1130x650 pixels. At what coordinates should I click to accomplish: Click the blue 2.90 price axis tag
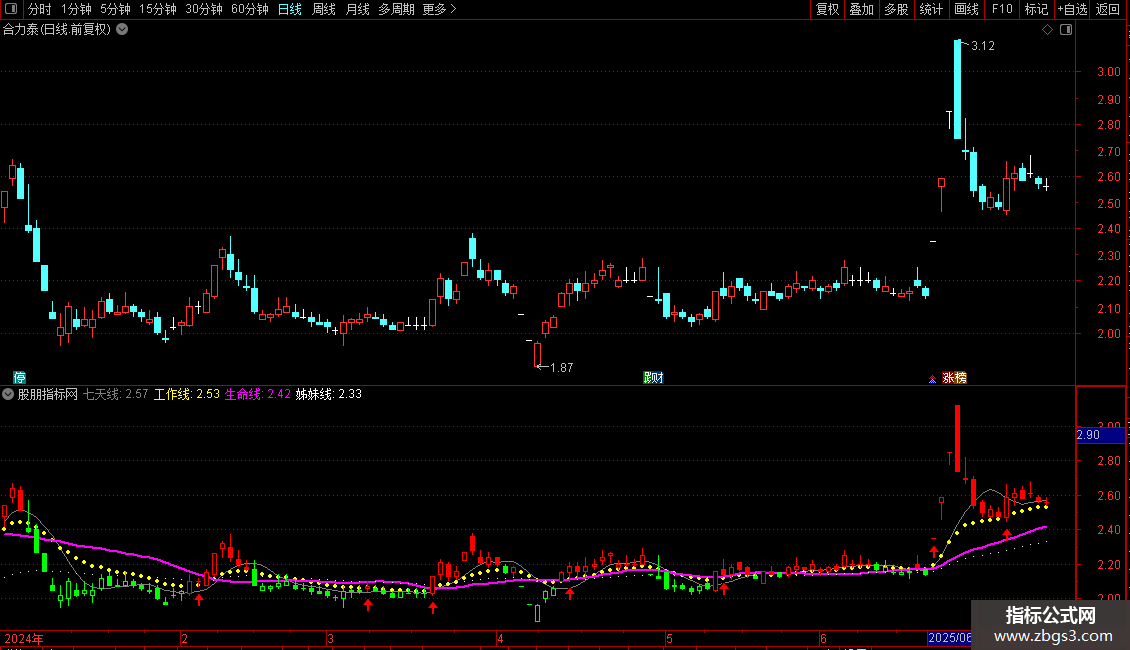(1100, 435)
